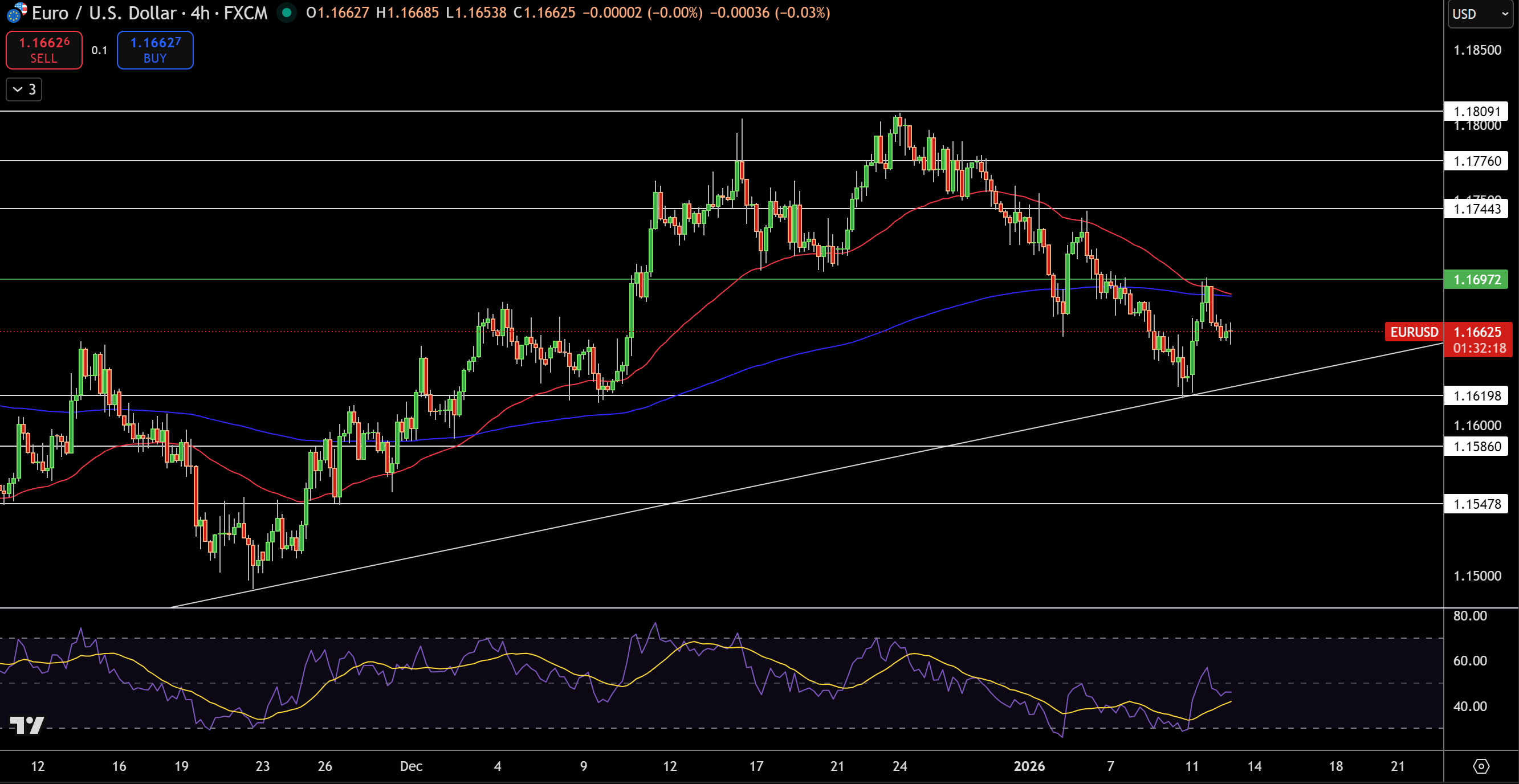This screenshot has height=784, width=1519.
Task: Click the green market status dot
Action: (287, 13)
